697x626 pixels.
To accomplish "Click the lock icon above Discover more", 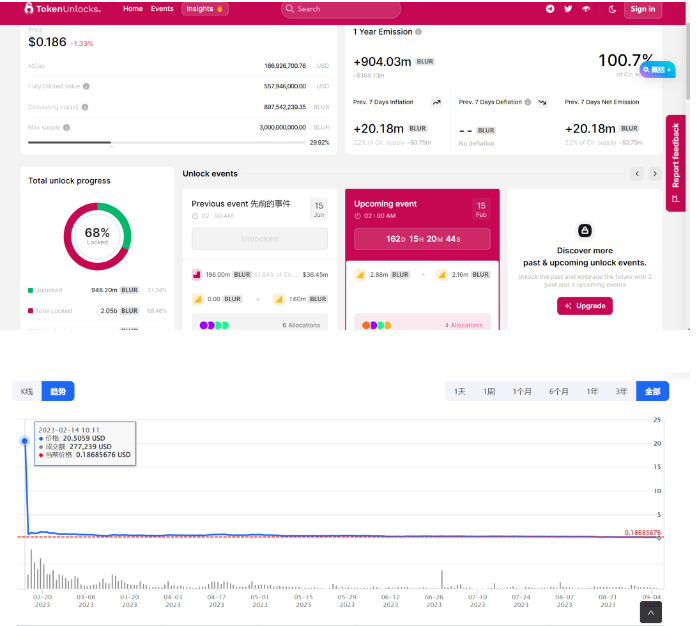I will [585, 230].
